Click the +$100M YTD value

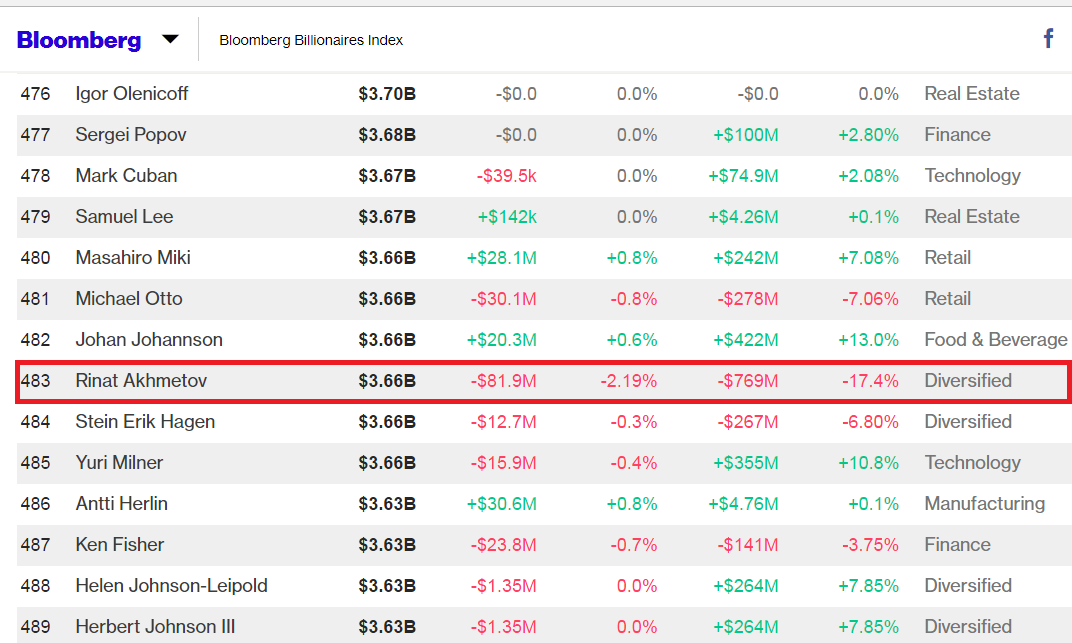[x=745, y=135]
